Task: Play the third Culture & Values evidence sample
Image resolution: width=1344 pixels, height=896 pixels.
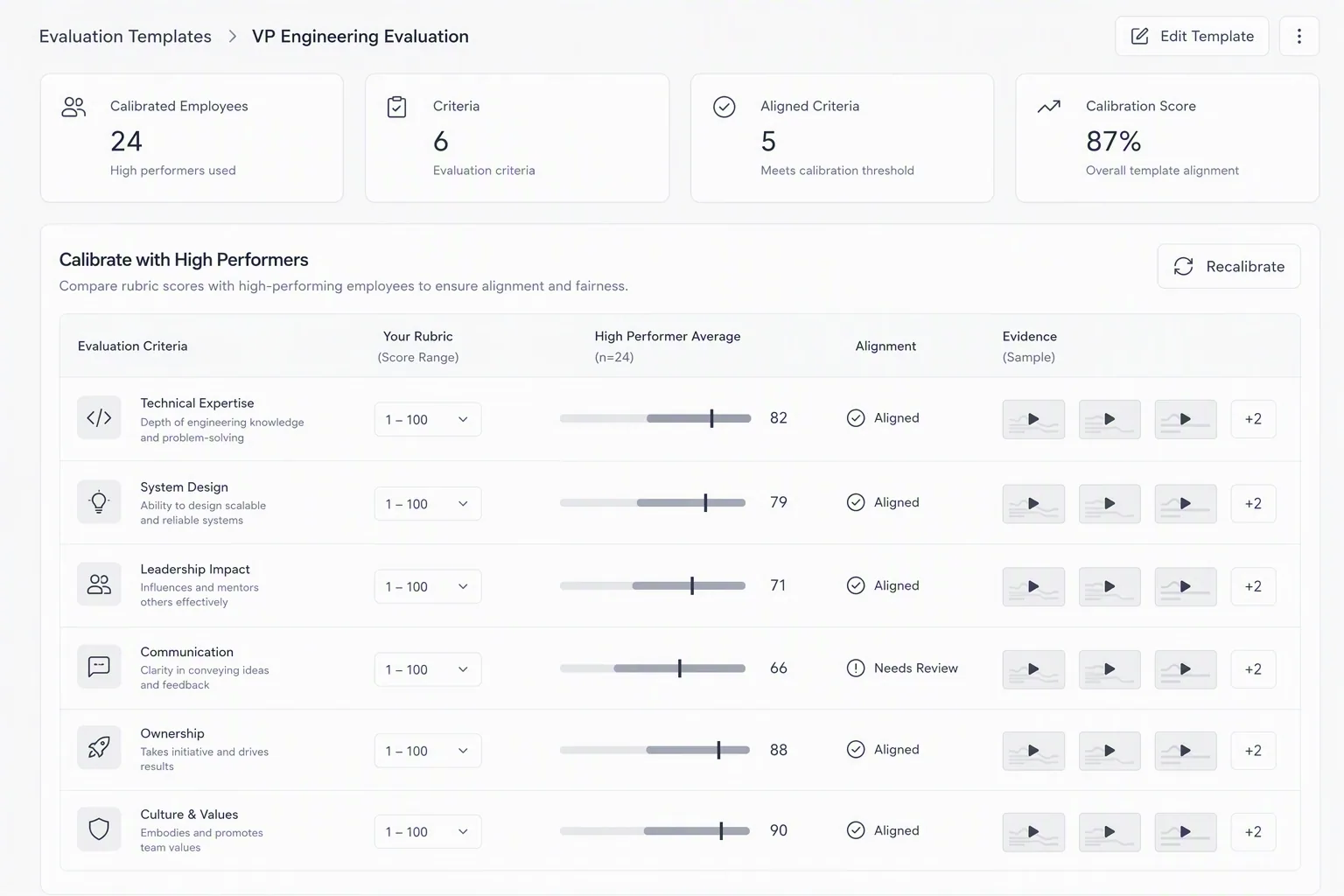Action: click(x=1186, y=832)
